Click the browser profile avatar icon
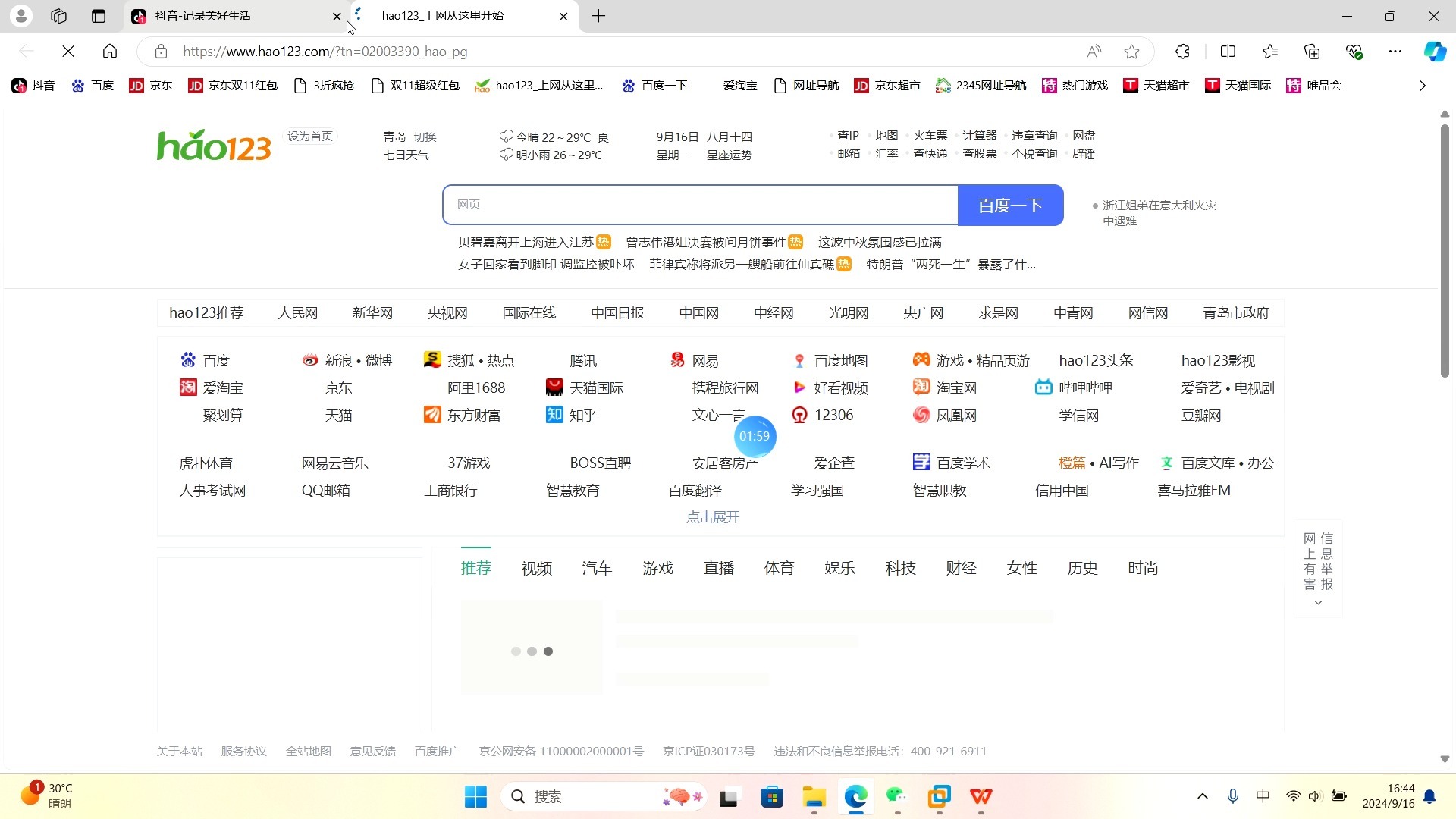This screenshot has height=819, width=1456. point(21,16)
